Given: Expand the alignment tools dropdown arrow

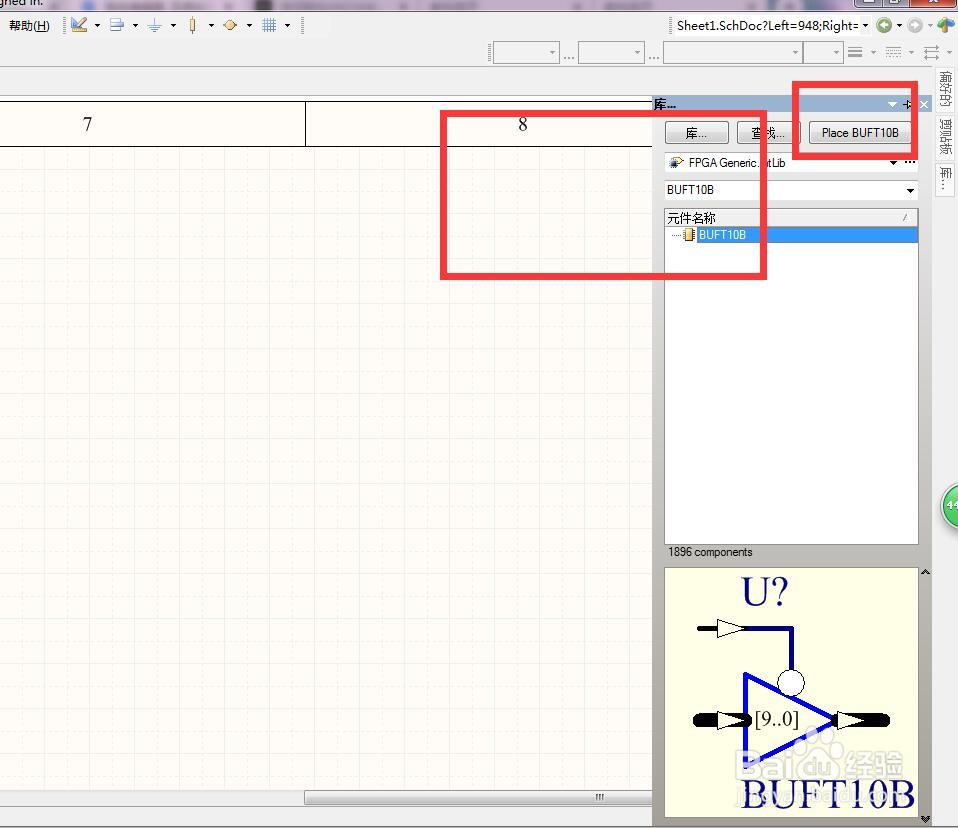Looking at the screenshot, I should (135, 26).
